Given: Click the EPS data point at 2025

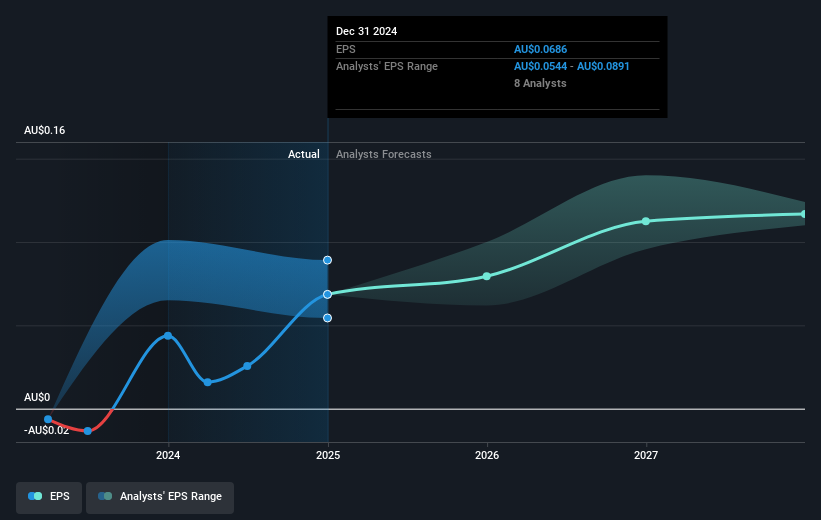Looking at the screenshot, I should (x=327, y=294).
